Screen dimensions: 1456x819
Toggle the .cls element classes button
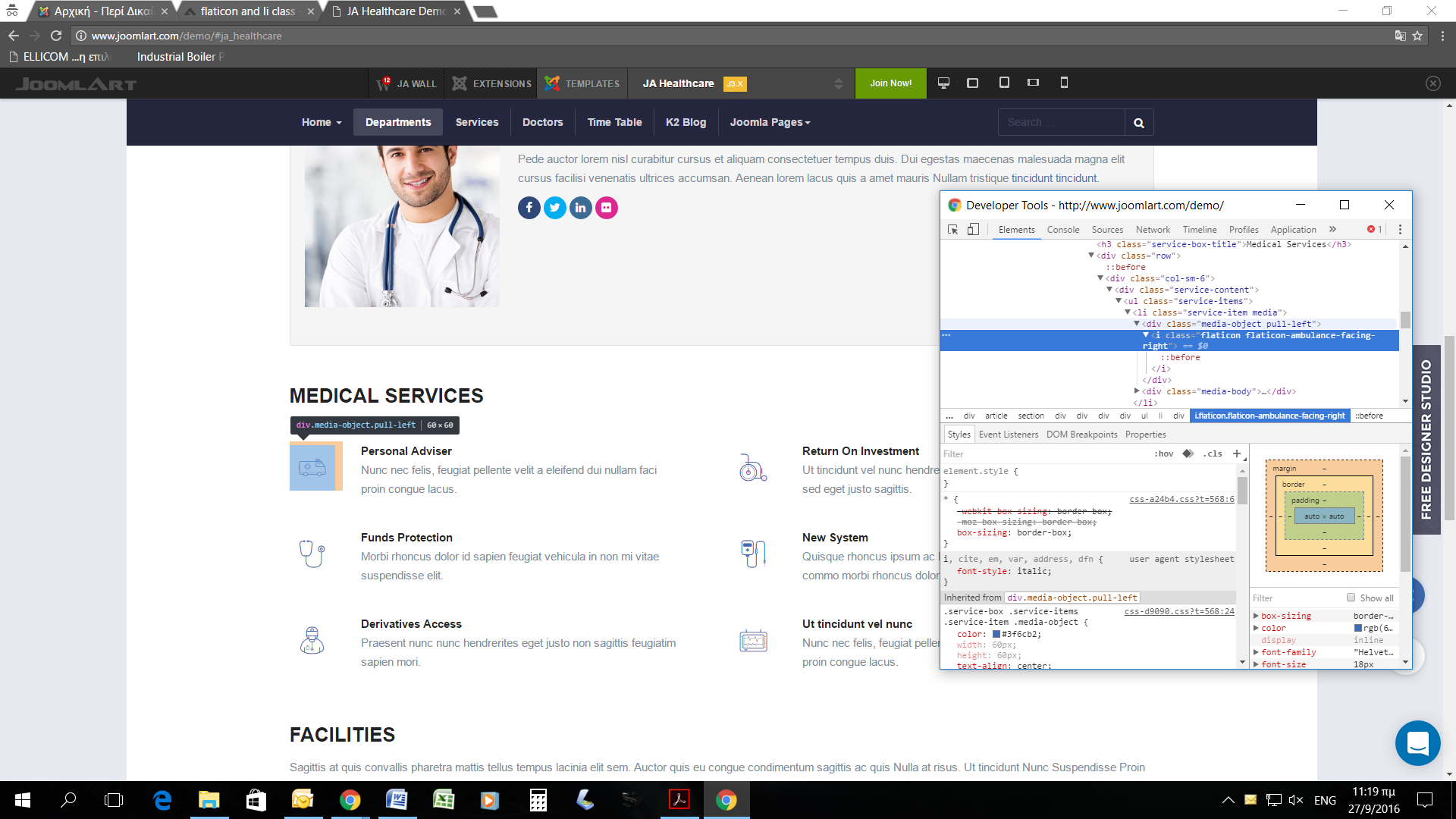[1213, 453]
